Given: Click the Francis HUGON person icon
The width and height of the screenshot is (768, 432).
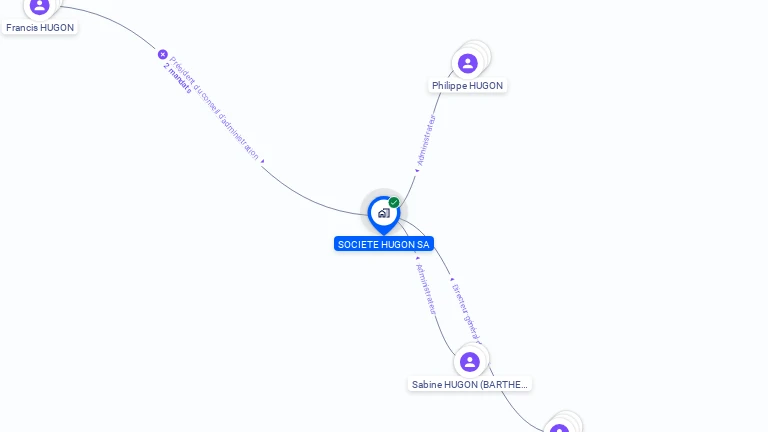Looking at the screenshot, I should [x=40, y=6].
